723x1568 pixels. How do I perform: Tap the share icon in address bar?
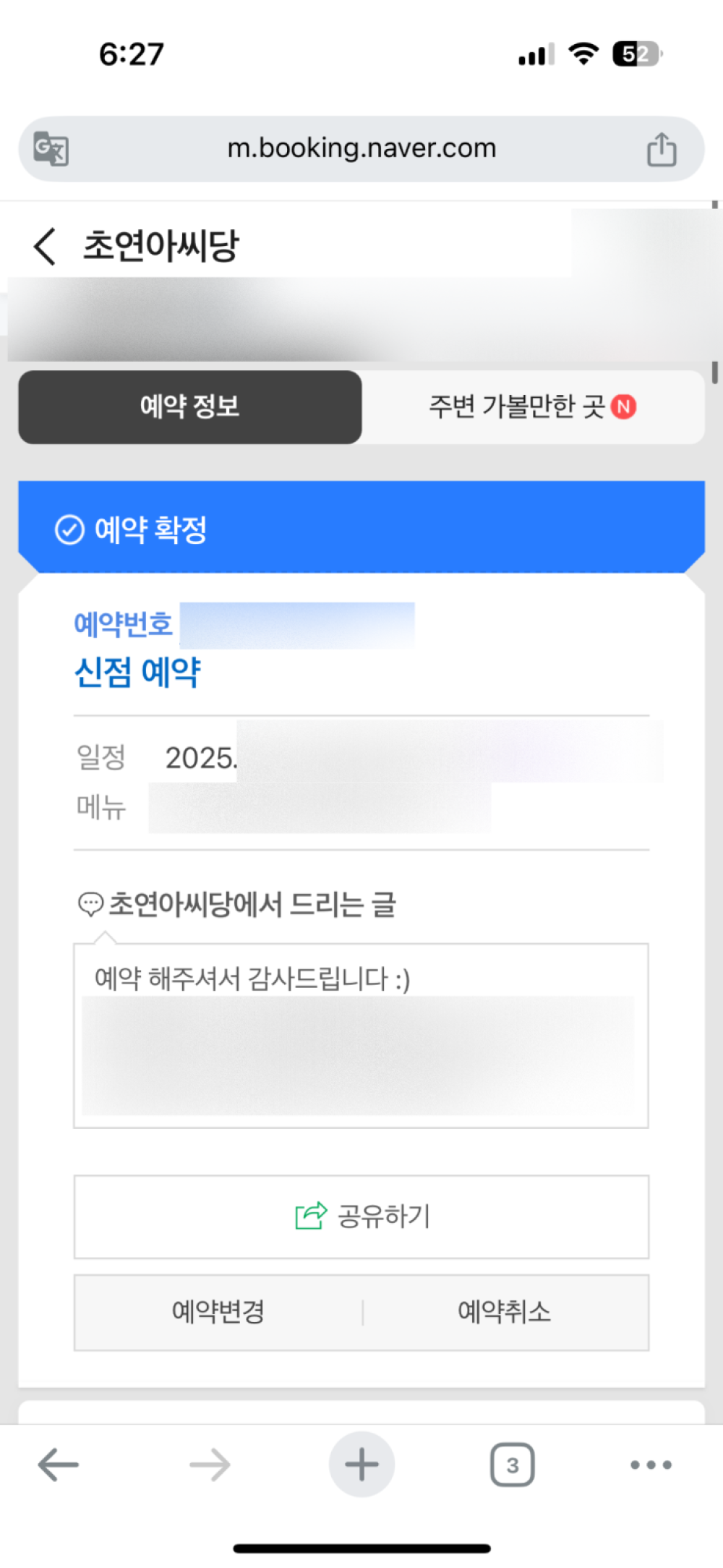click(662, 149)
